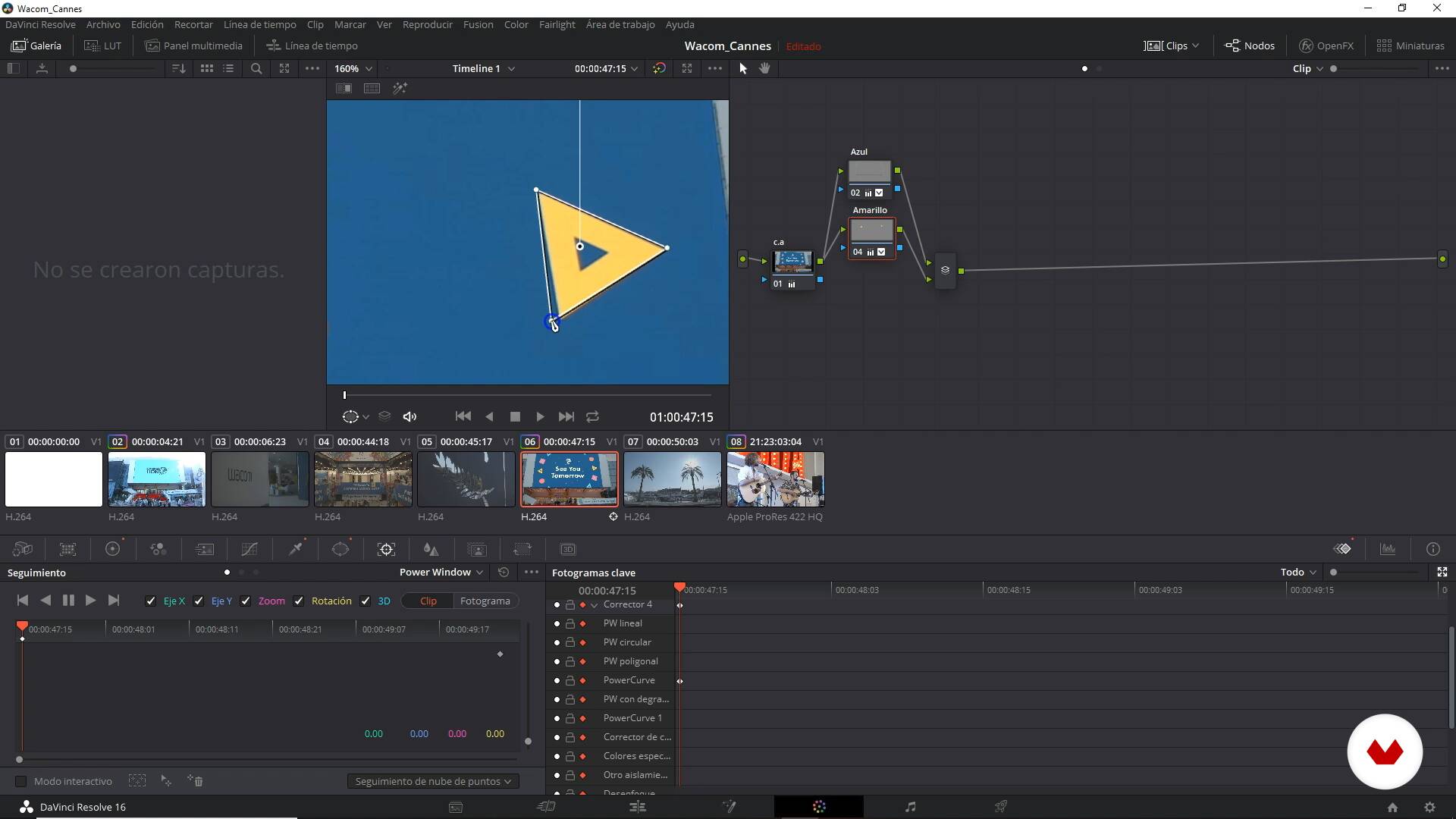Open the Clips dropdown arrow
The width and height of the screenshot is (1456, 819).
(x=1196, y=45)
